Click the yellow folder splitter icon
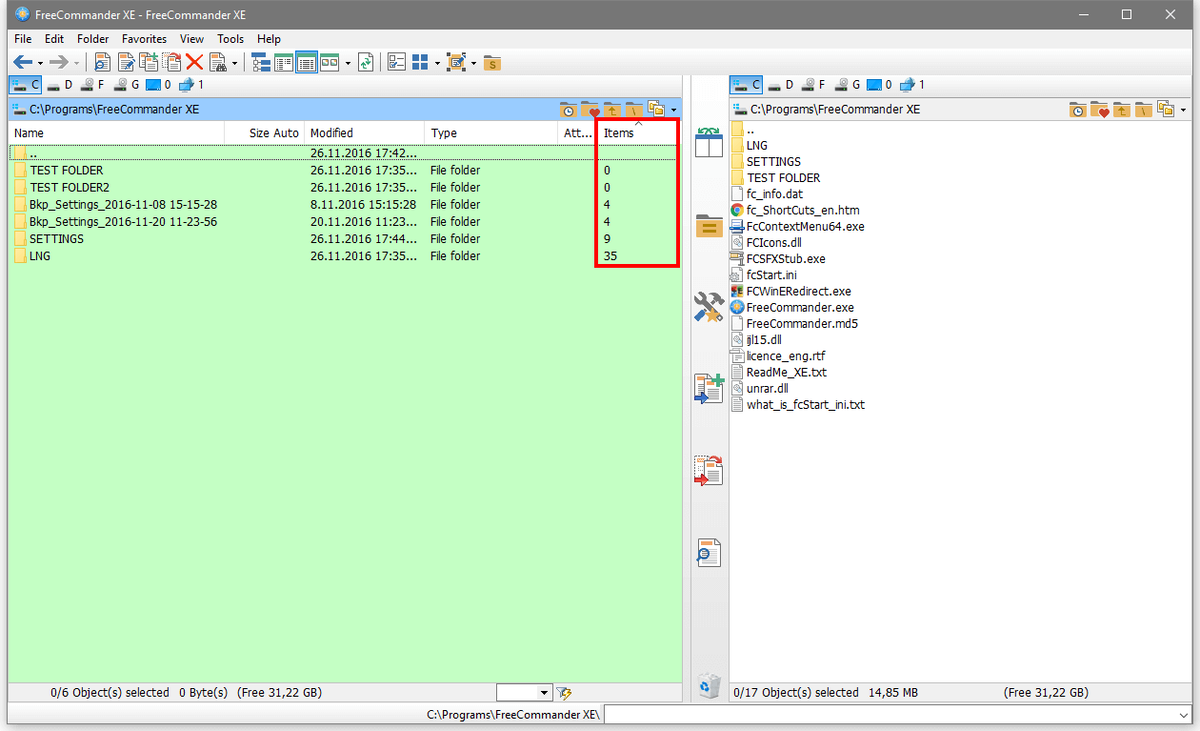The image size is (1200, 731). (x=709, y=226)
